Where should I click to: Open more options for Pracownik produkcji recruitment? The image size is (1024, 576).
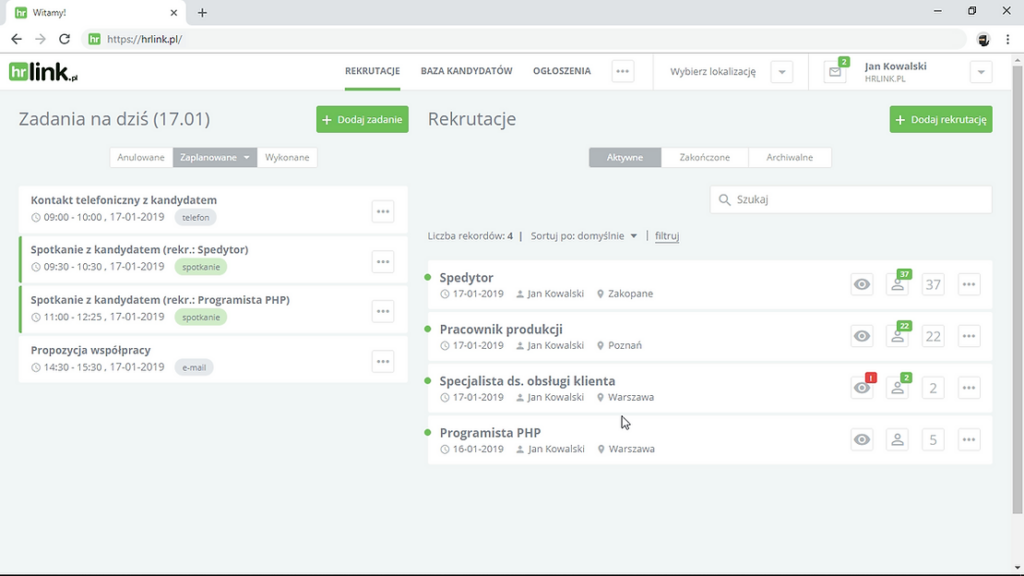[x=969, y=336]
